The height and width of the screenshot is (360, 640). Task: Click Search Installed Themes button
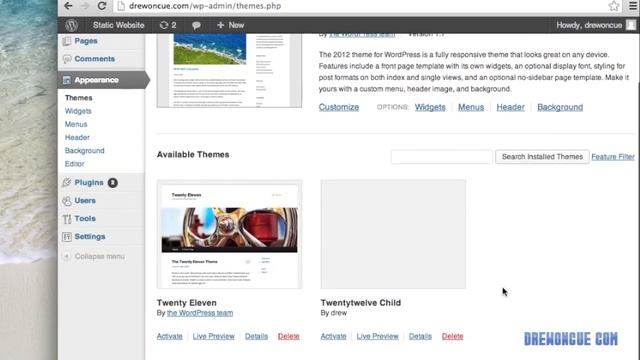coord(542,157)
